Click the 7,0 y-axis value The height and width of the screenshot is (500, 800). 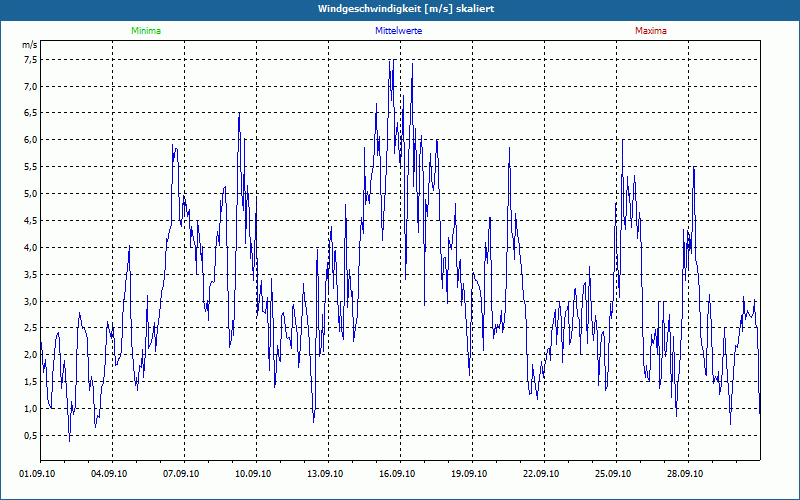point(31,86)
